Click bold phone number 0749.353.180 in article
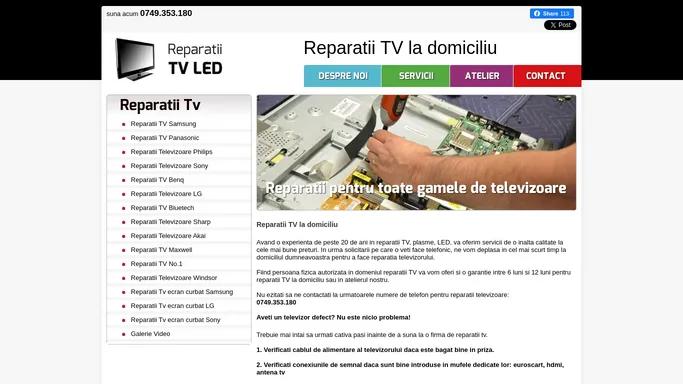This screenshot has height=384, width=683. (276, 302)
